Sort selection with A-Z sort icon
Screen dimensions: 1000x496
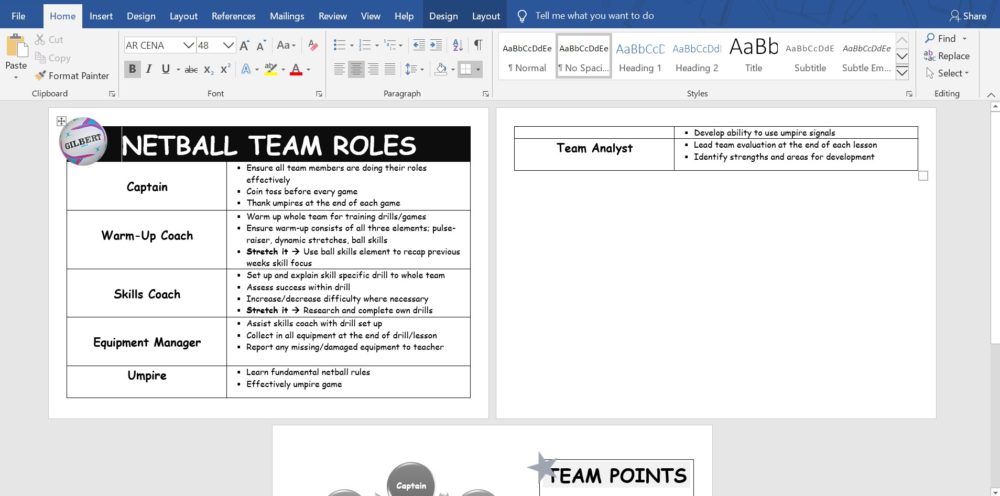tap(457, 45)
